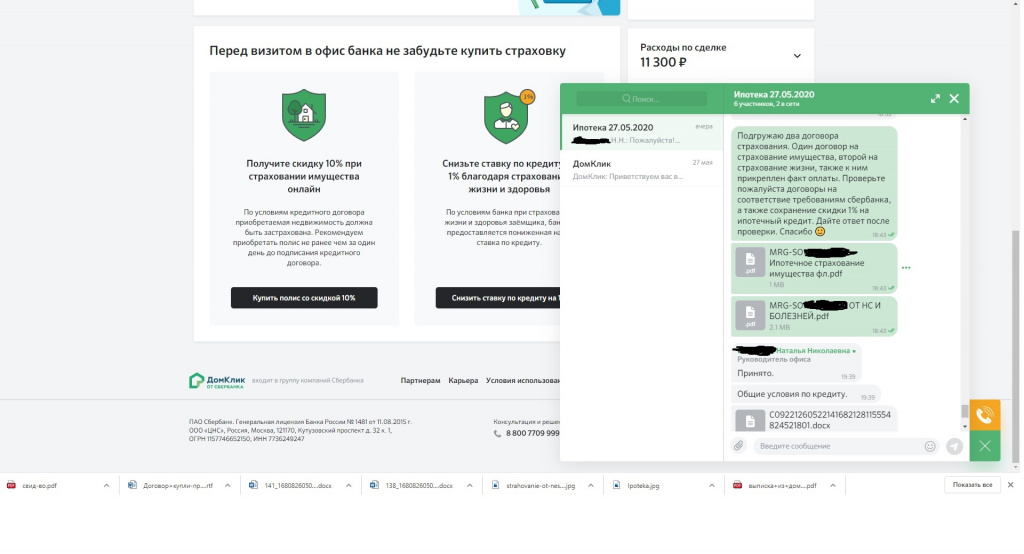The height and width of the screenshot is (554, 1024).
Task: Open the three-dots menu beside the property insurance file
Action: [x=906, y=268]
